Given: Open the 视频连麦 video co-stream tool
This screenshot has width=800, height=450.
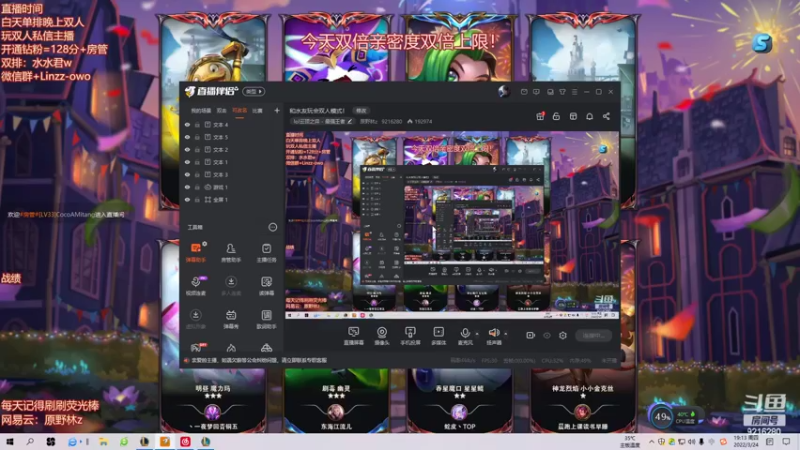Looking at the screenshot, I should coord(195,286).
